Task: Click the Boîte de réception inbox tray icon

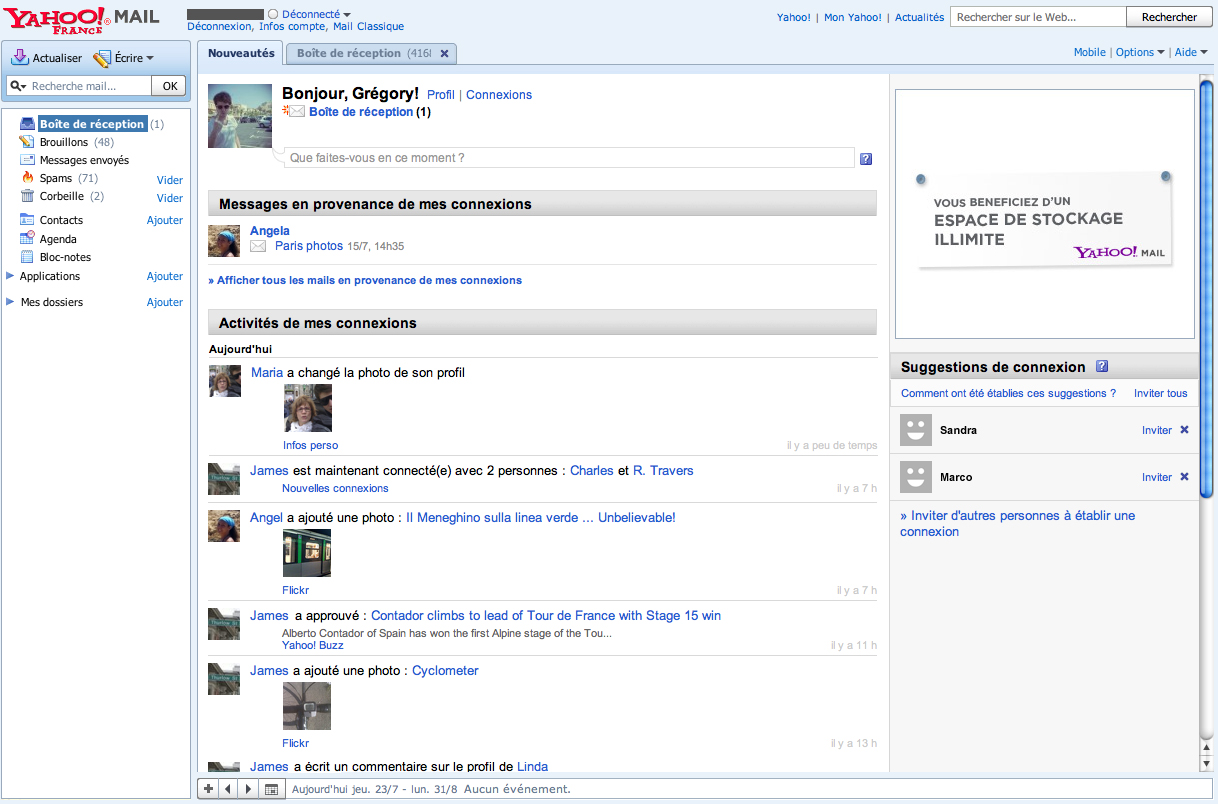Action: [28, 124]
